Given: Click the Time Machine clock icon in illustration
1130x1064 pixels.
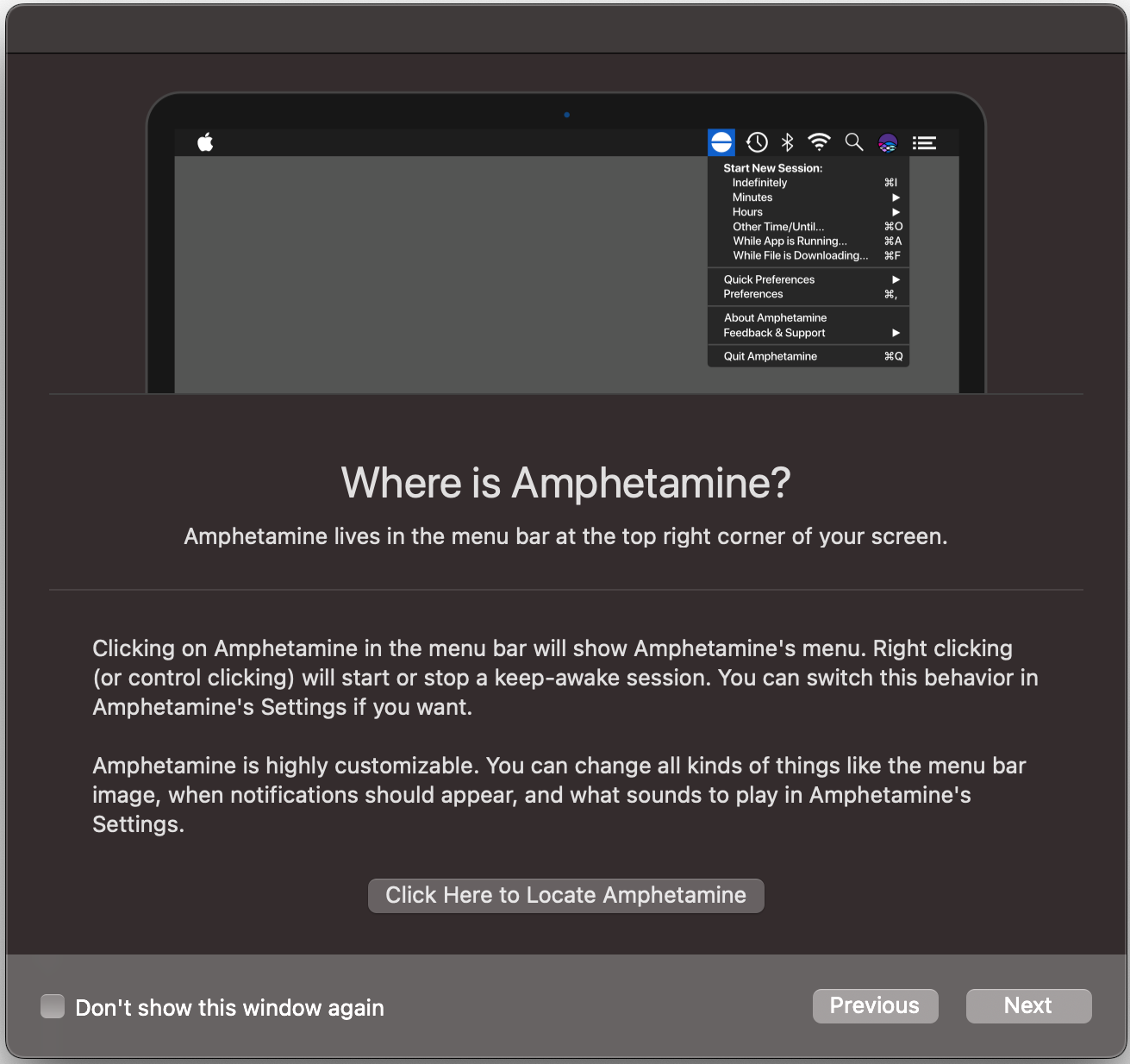Looking at the screenshot, I should (757, 142).
